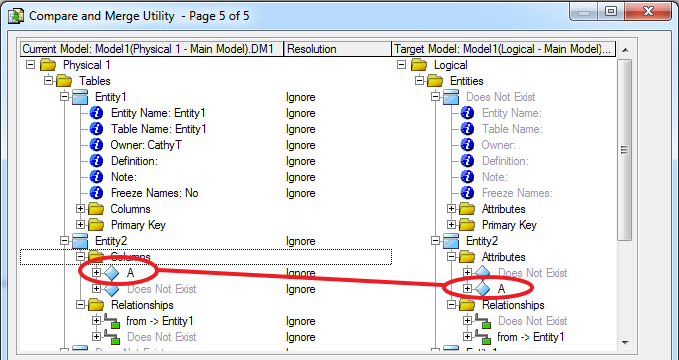Collapse the Tables node
The image size is (679, 360).
pos(48,81)
